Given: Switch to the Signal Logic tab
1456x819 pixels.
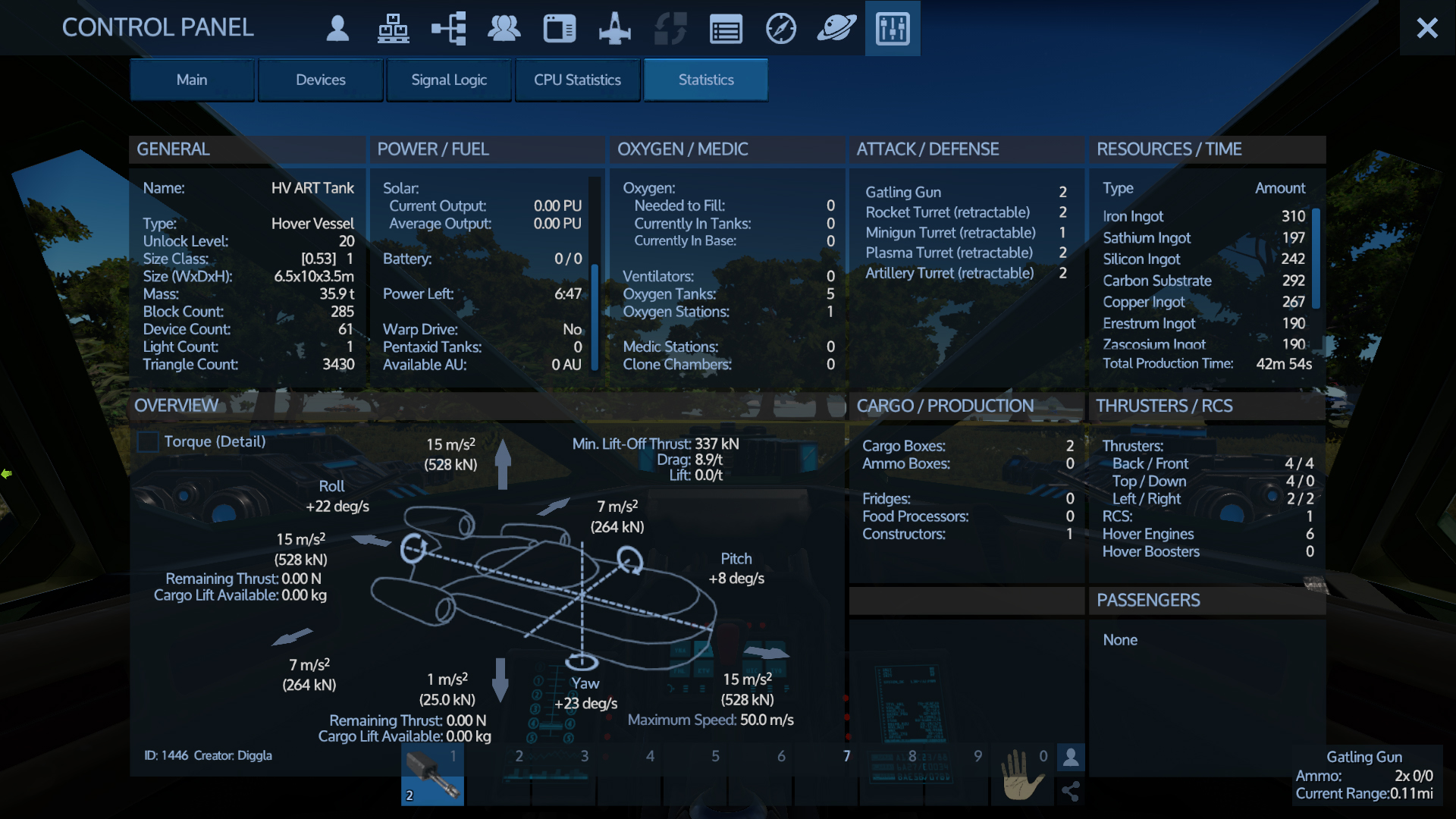Looking at the screenshot, I should [x=449, y=80].
